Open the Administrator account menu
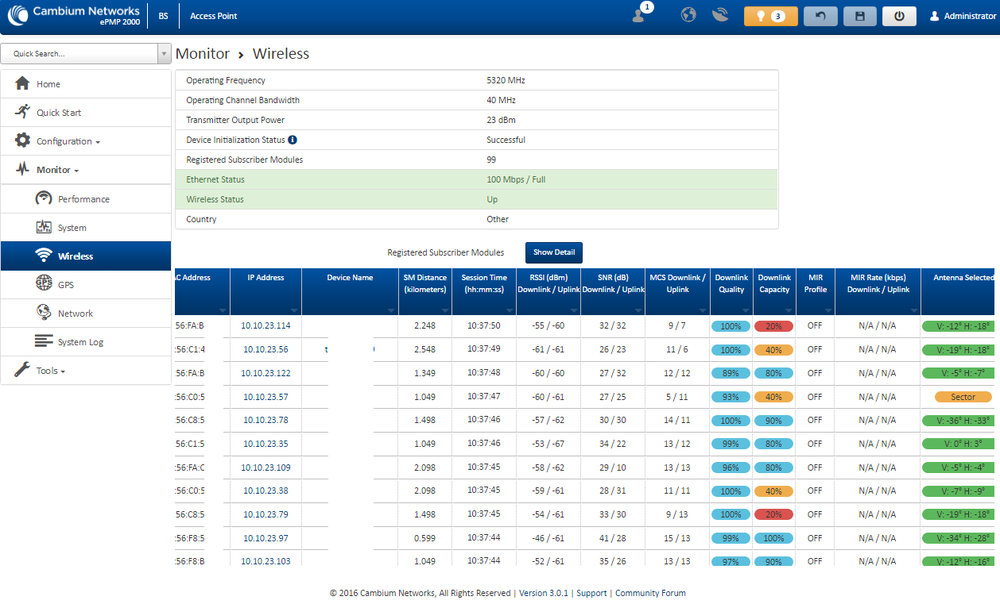The image size is (1000, 608). [963, 16]
